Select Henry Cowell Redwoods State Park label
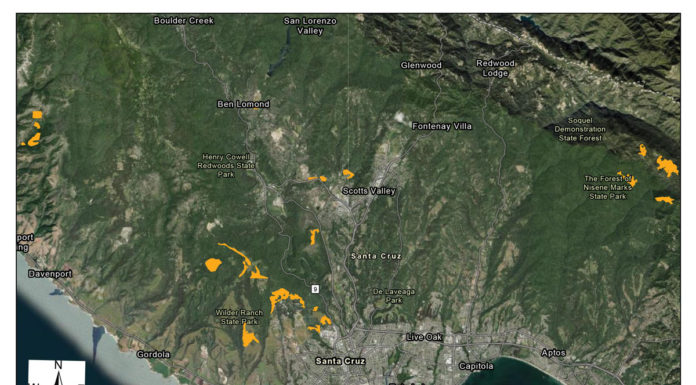Image resolution: width=696 pixels, height=385 pixels. (x=226, y=166)
